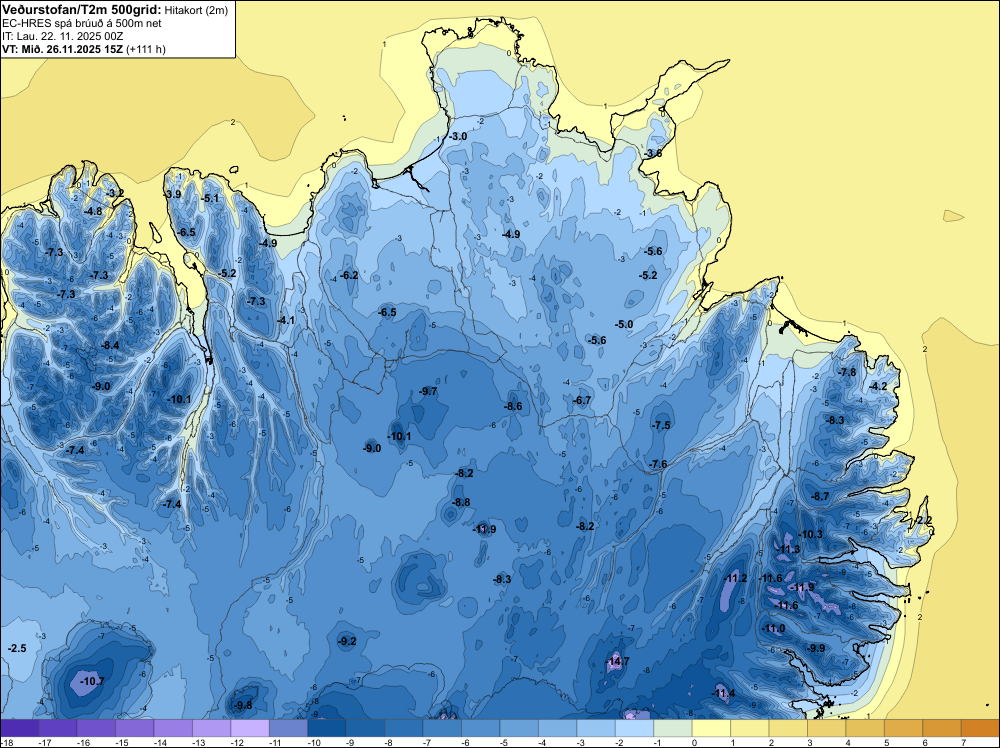Choose the legend swatch labeled 3
The image size is (1000, 748).
tap(827, 728)
